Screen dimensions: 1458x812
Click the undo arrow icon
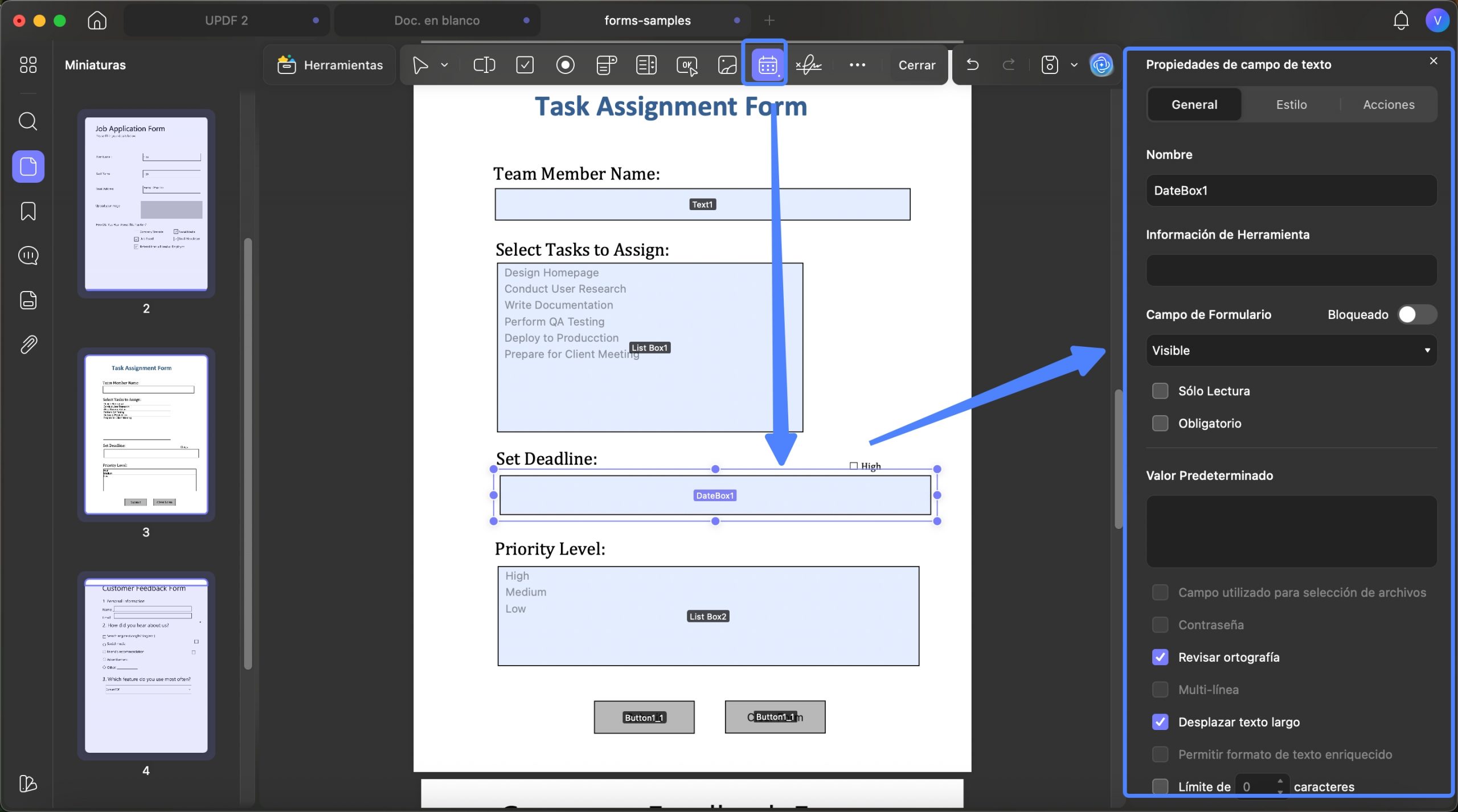point(972,64)
